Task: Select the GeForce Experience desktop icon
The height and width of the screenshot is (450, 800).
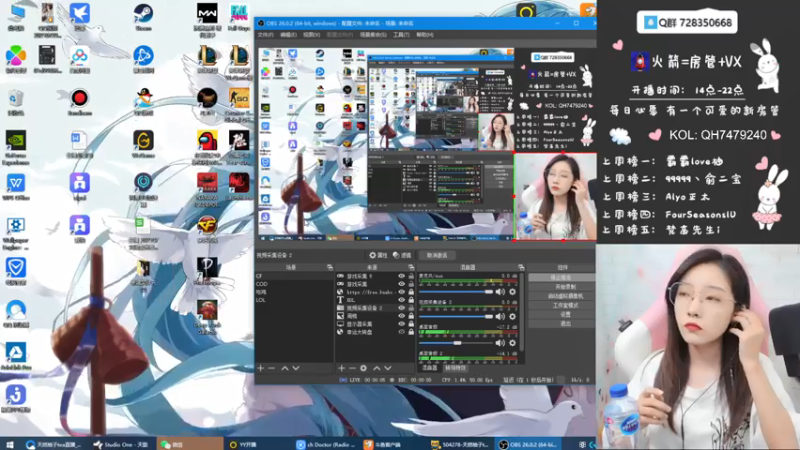Action: [15, 147]
